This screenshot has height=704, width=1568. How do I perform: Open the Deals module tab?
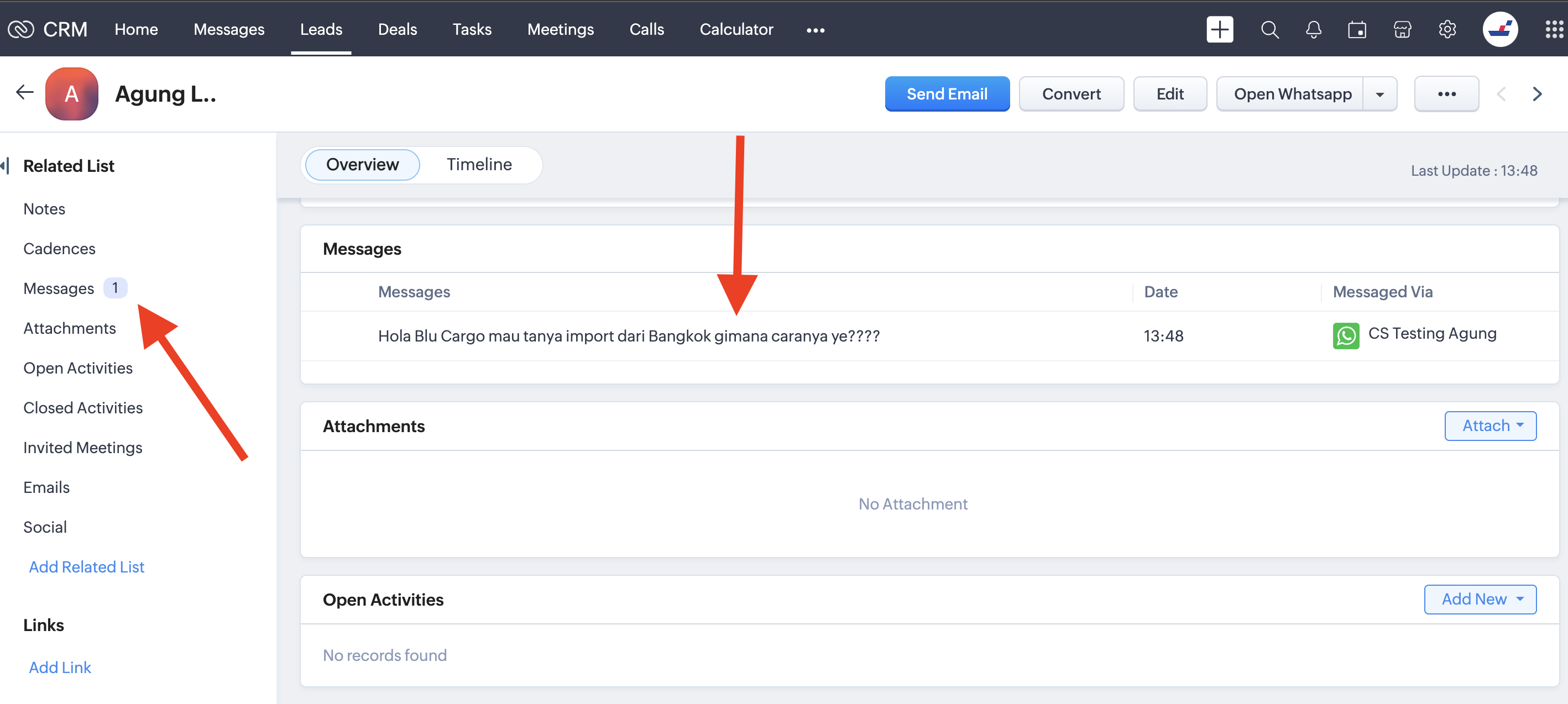click(x=397, y=29)
